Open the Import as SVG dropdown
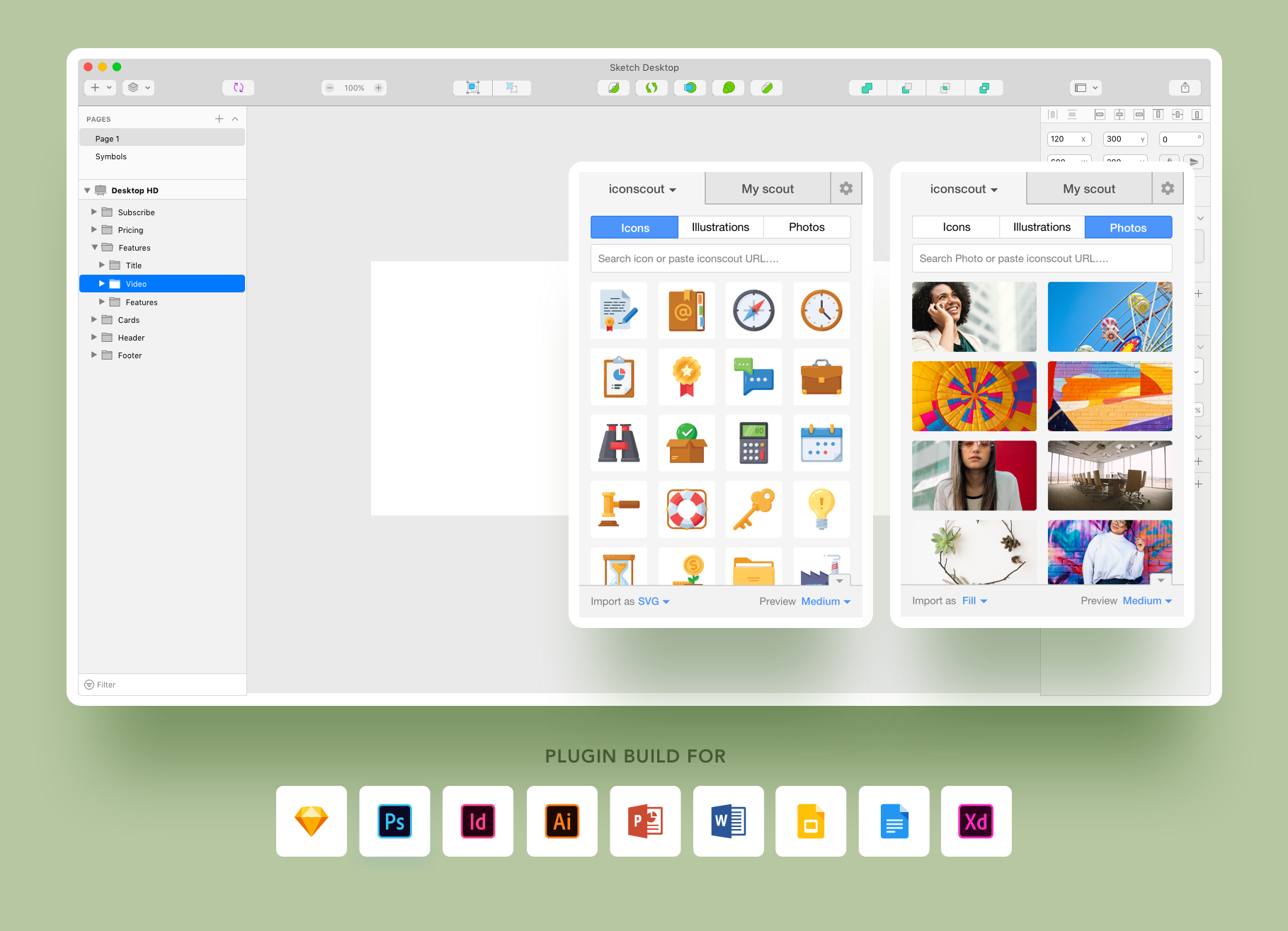This screenshot has width=1288, height=931. pyautogui.click(x=652, y=601)
